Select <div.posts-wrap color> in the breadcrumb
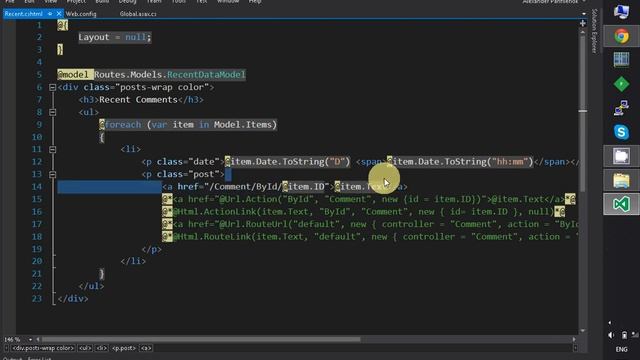 coord(42,348)
